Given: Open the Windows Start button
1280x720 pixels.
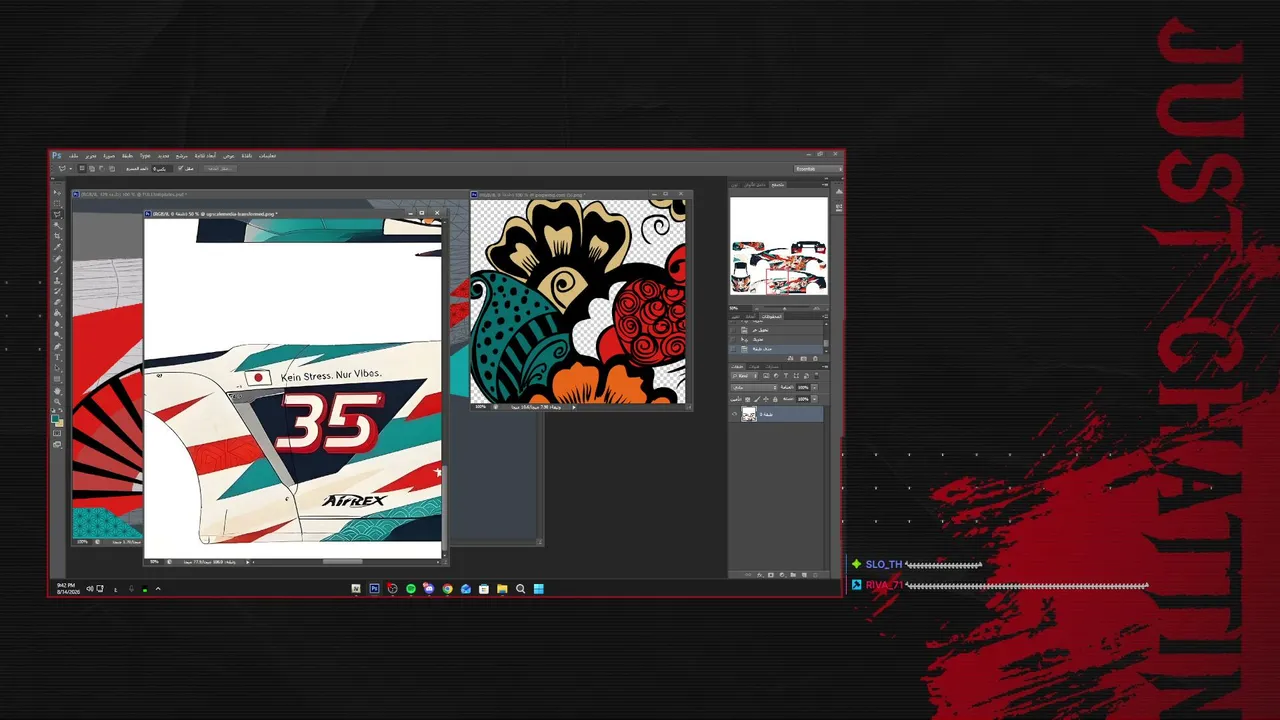Looking at the screenshot, I should [x=539, y=589].
